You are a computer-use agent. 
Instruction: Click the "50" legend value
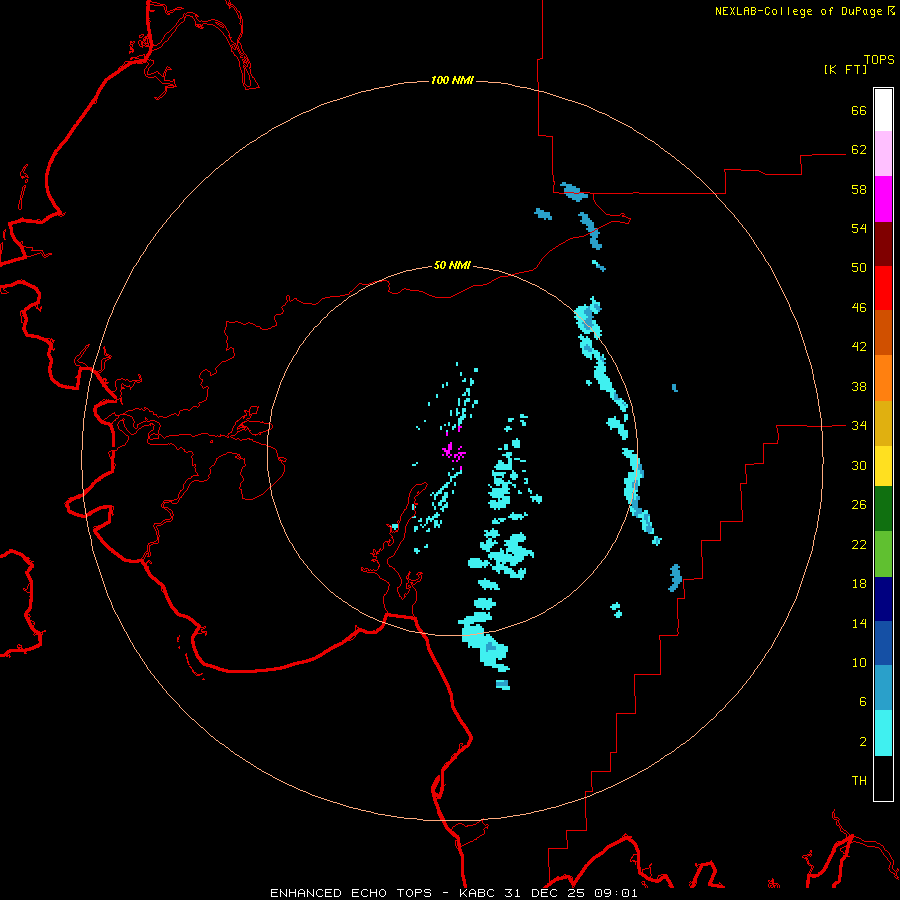(859, 268)
